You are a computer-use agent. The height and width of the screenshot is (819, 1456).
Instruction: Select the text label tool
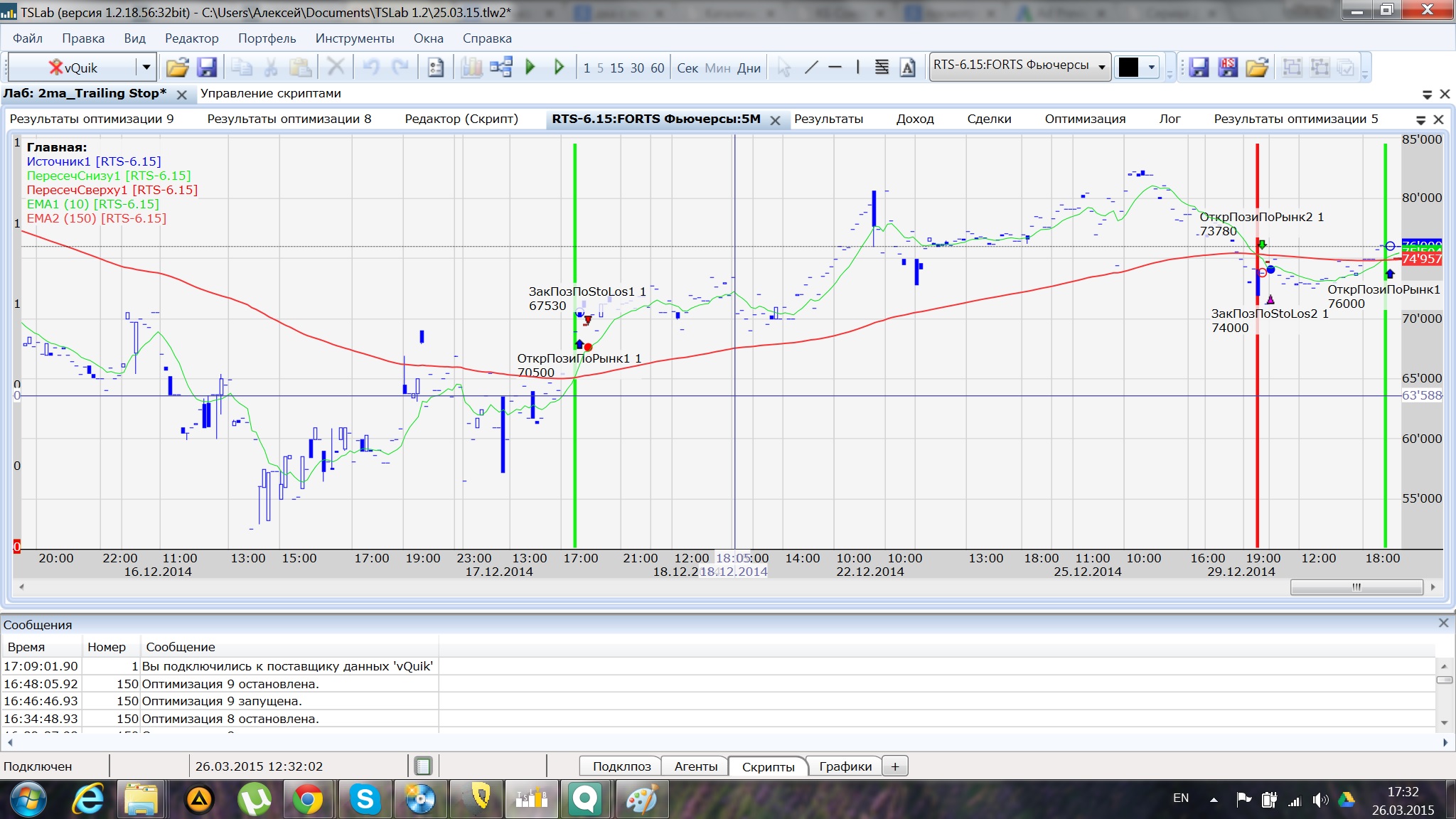point(908,68)
